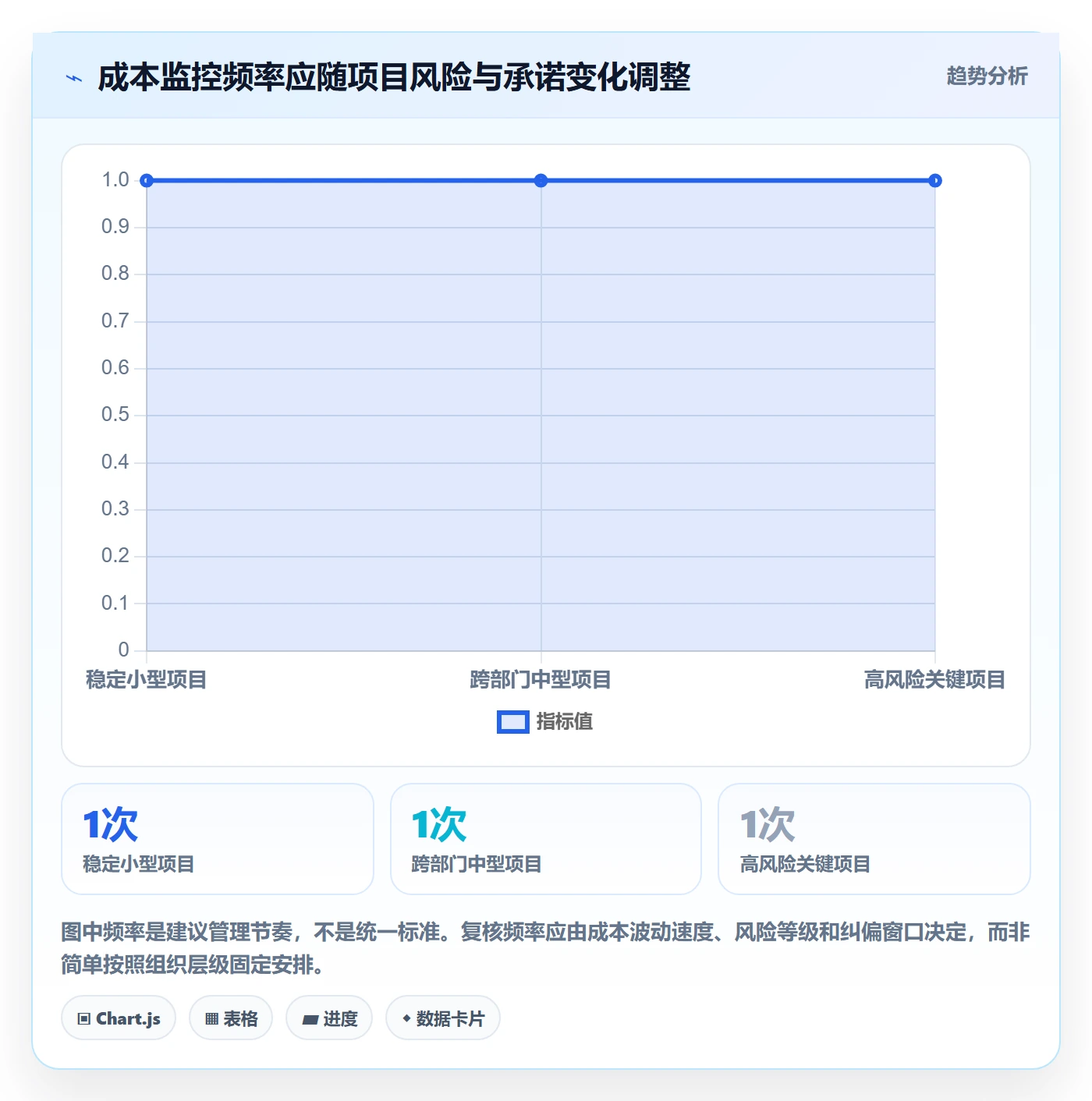Click the 数据卡片 tag
The height and width of the screenshot is (1101, 1092).
pos(443,1018)
